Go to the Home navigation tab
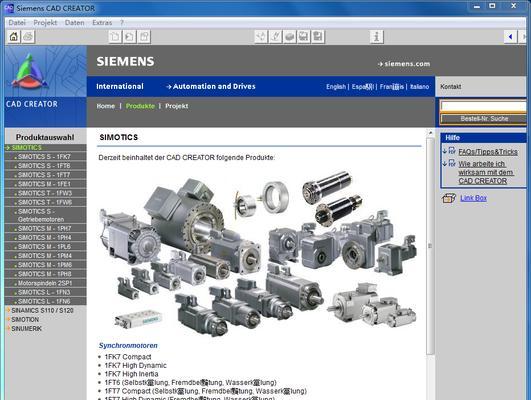The height and width of the screenshot is (400, 531). tap(106, 106)
